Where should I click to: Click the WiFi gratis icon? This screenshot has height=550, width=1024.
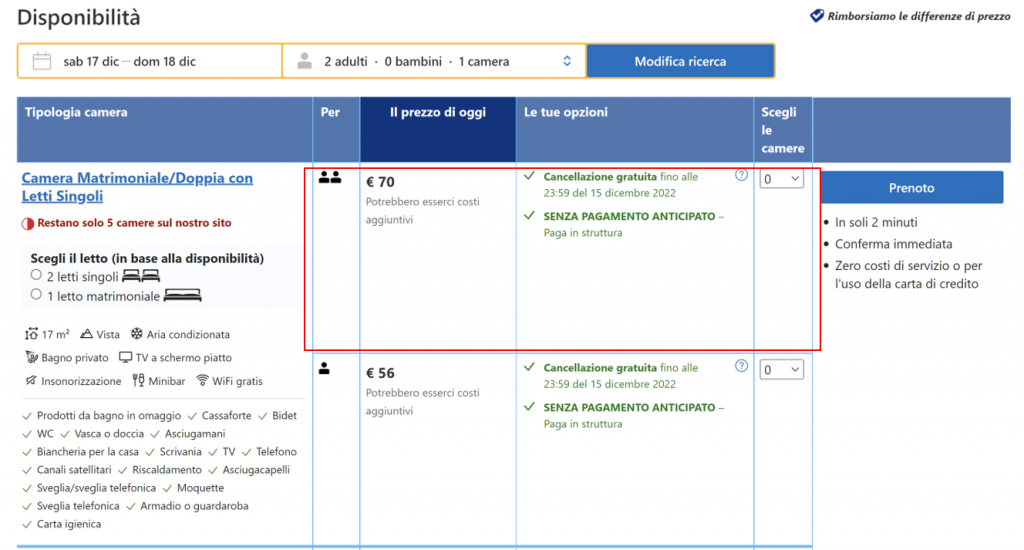click(202, 381)
